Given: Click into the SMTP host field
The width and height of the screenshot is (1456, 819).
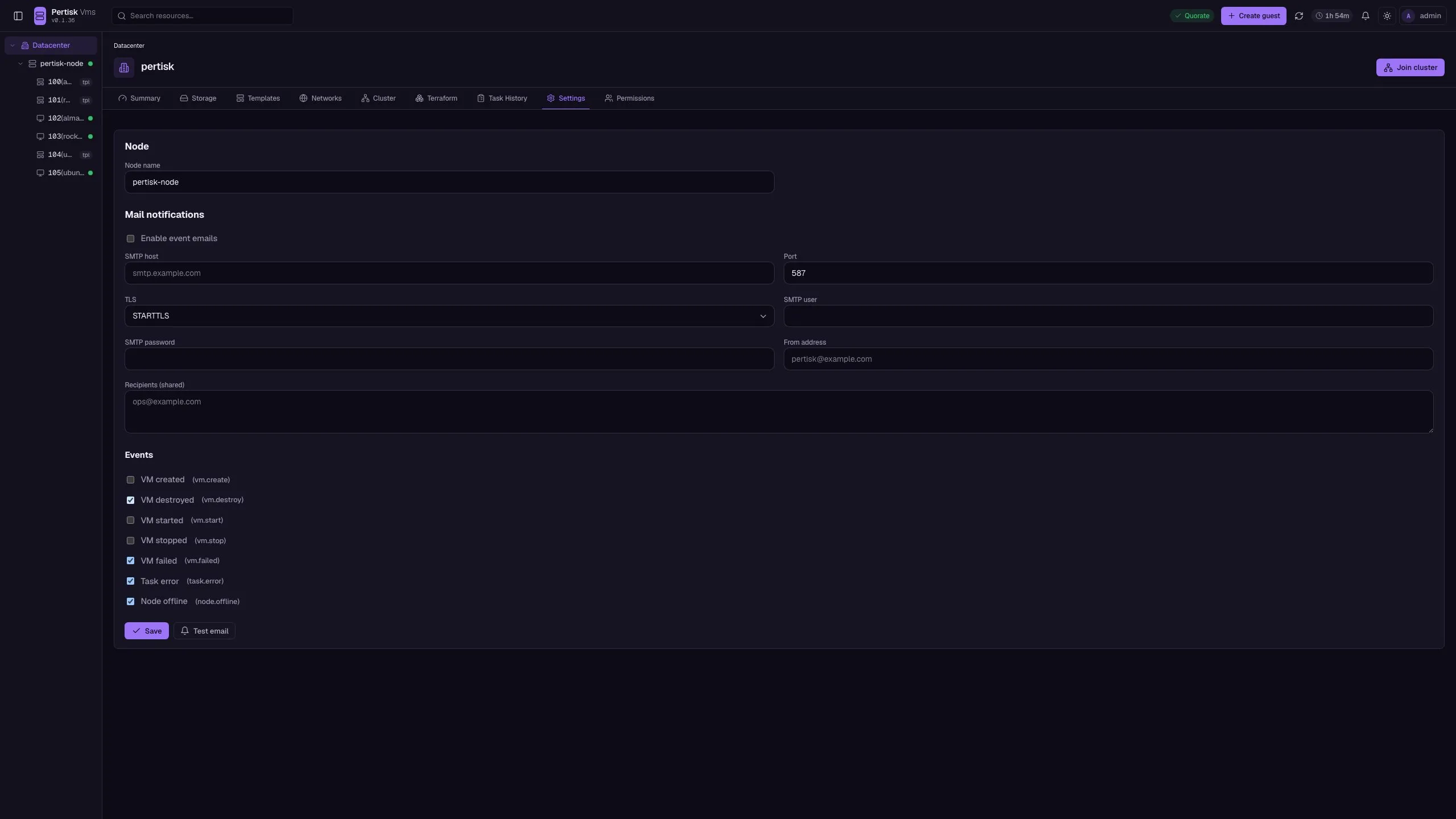Looking at the screenshot, I should tap(449, 273).
